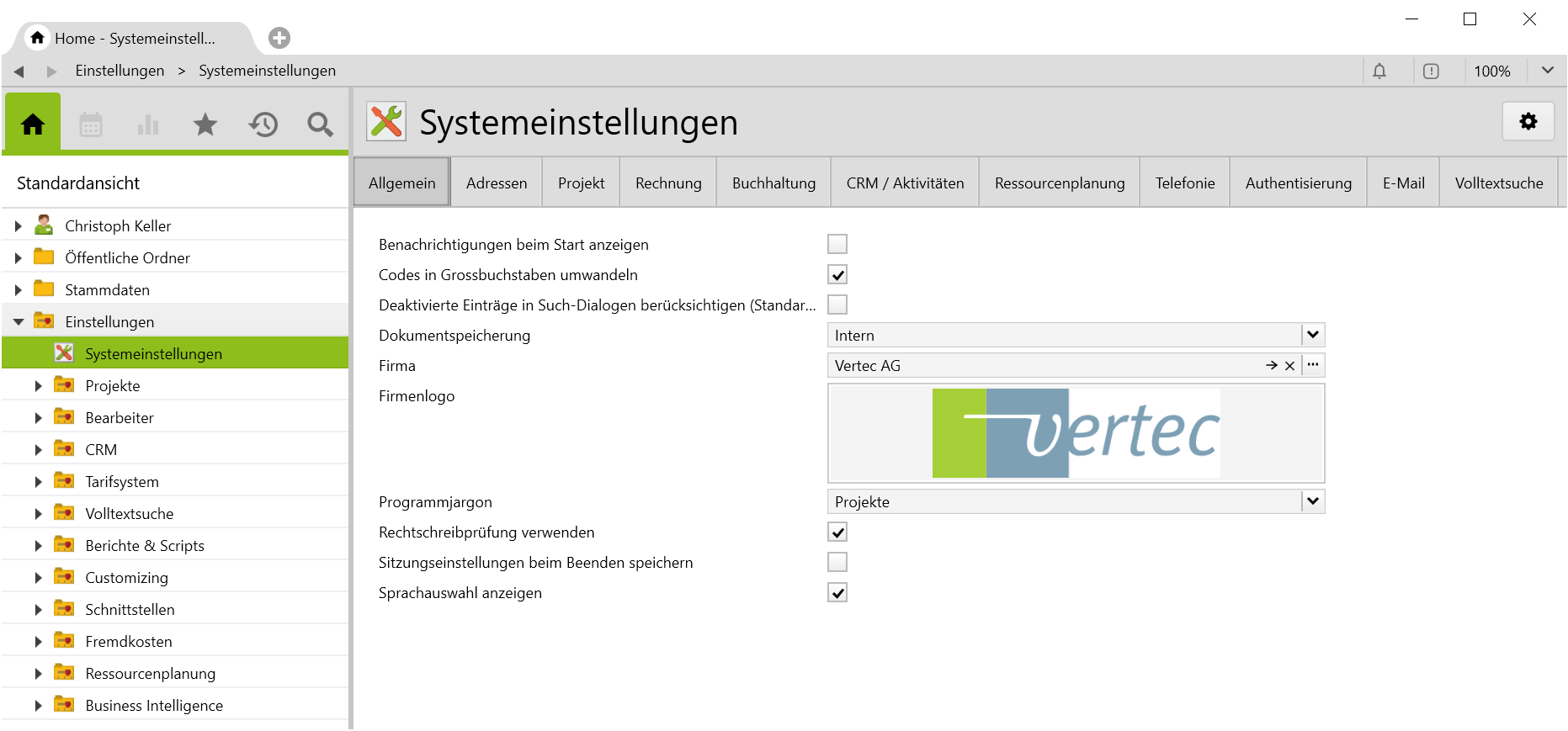Screen dimensions: 1568x731
Task: Jump to Vertec AG via arrow icon
Action: (1271, 366)
